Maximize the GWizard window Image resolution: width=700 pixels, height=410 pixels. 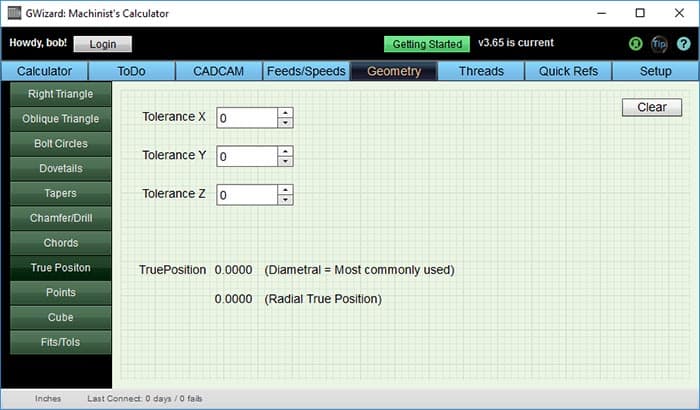coord(640,13)
